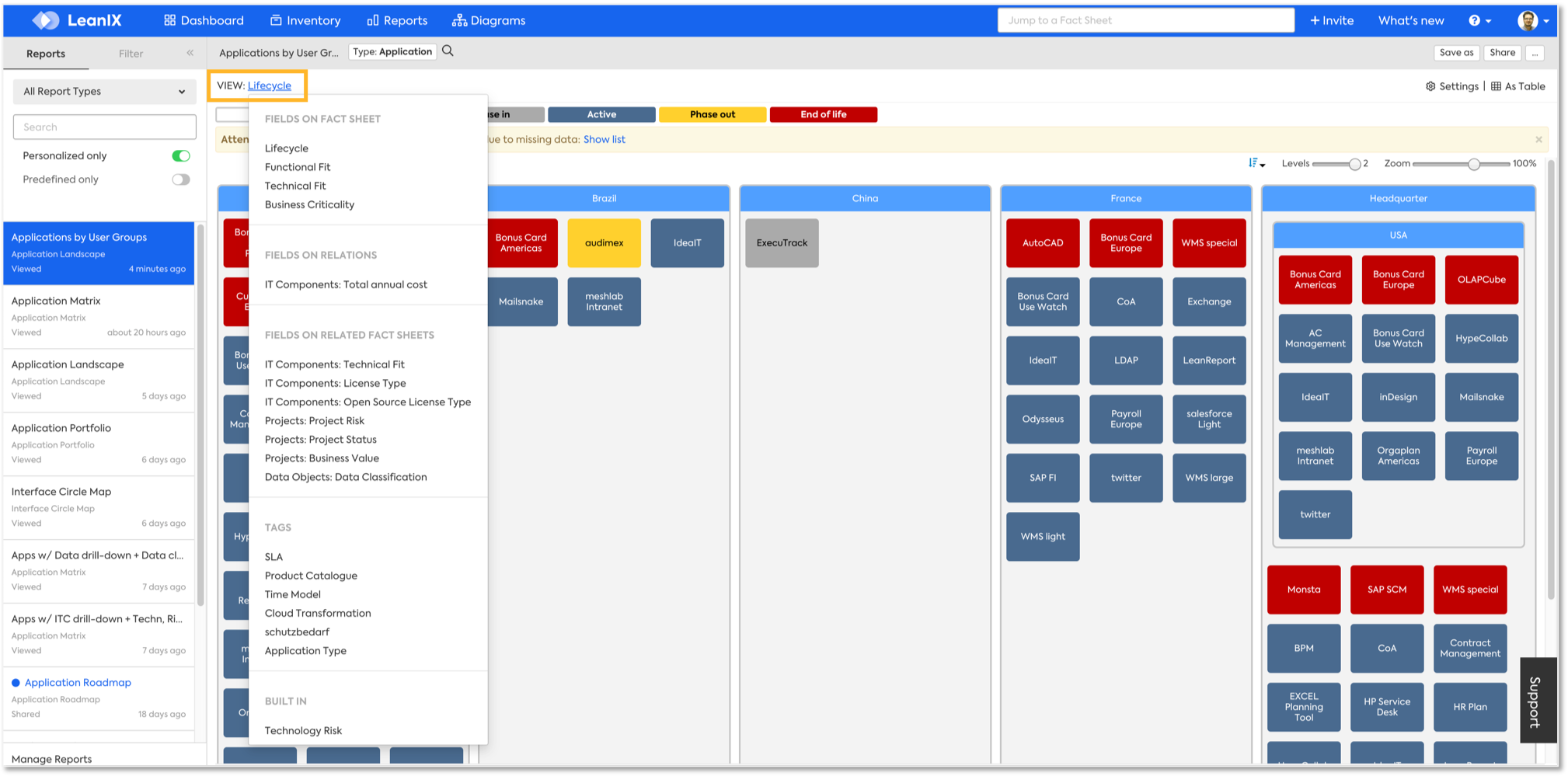
Task: Click the audimex application tile
Action: point(604,243)
